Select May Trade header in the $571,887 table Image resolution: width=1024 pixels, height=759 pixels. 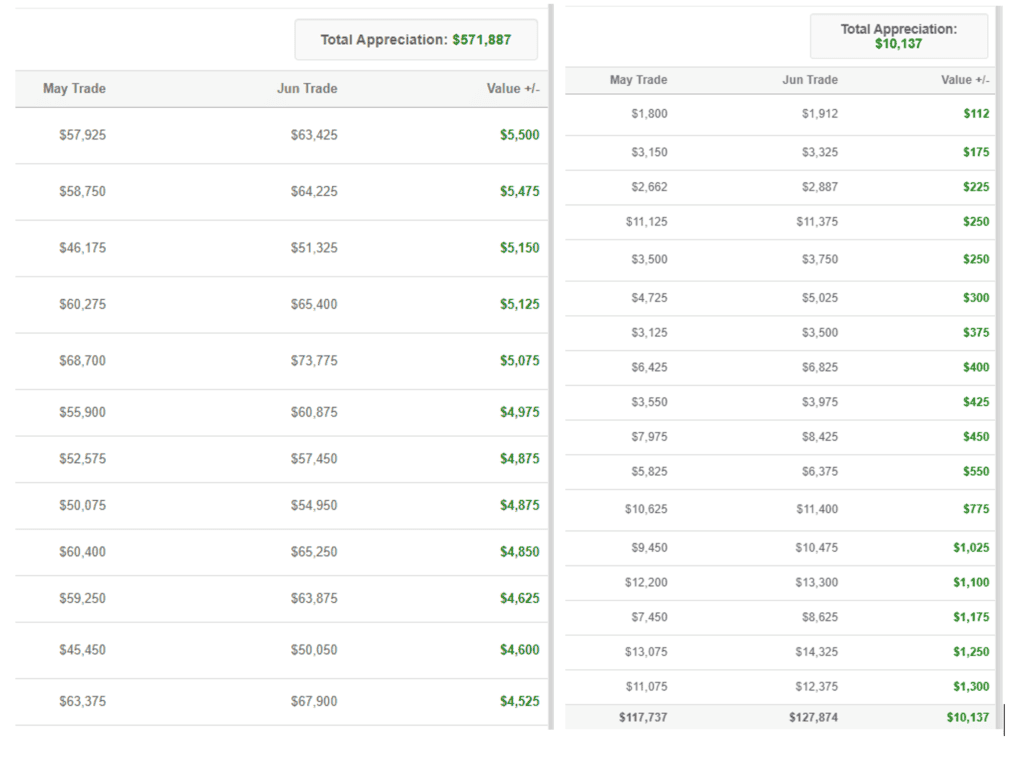tap(74, 89)
